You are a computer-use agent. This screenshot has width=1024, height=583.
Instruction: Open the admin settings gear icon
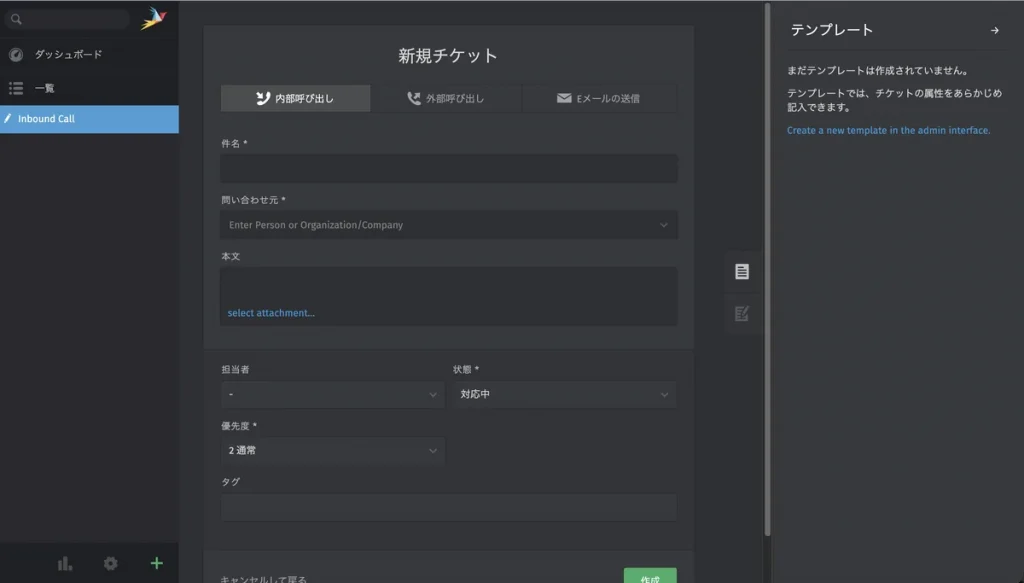pyautogui.click(x=110, y=563)
